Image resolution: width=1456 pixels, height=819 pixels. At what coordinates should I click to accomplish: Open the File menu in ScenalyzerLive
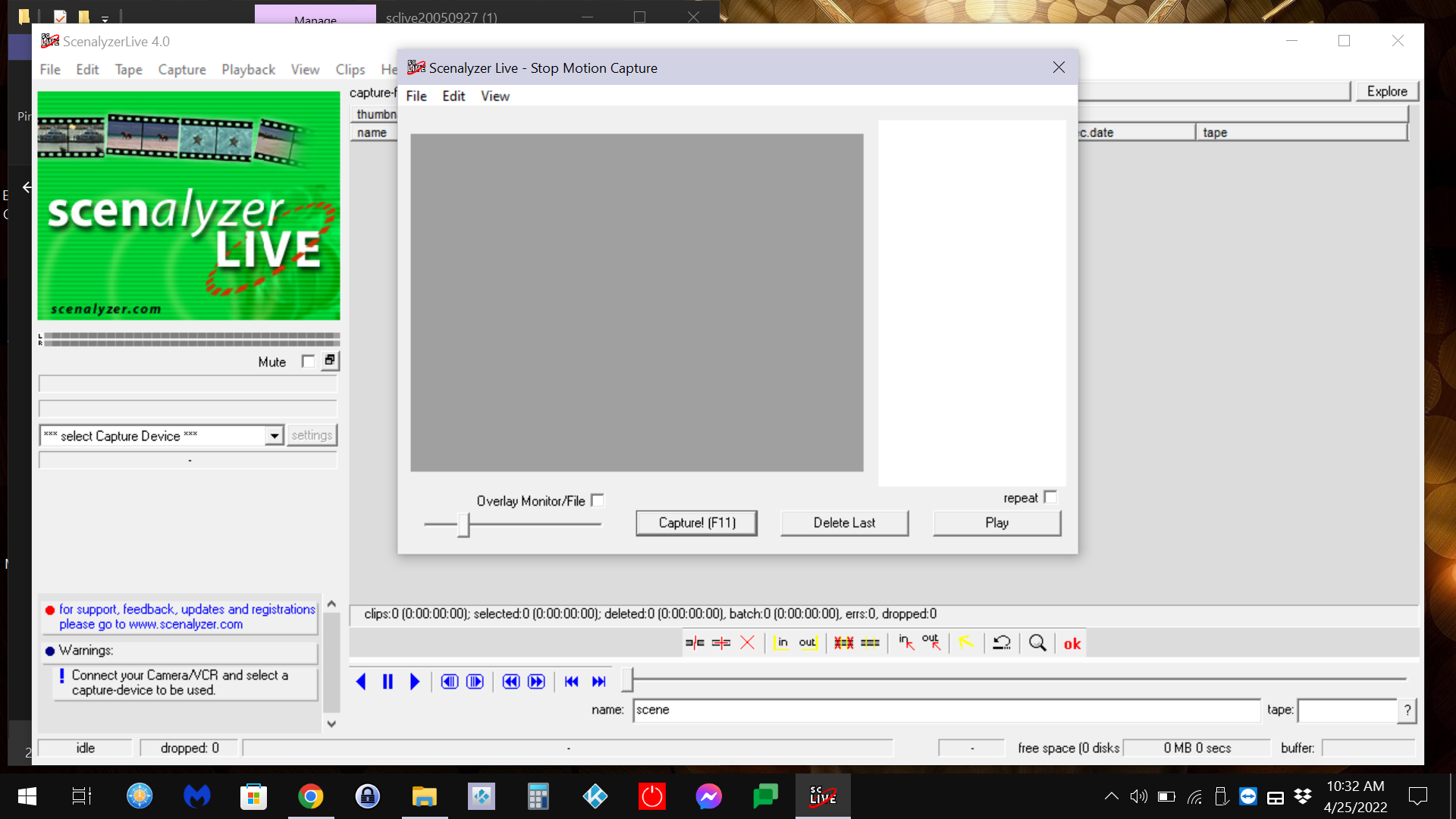point(50,69)
